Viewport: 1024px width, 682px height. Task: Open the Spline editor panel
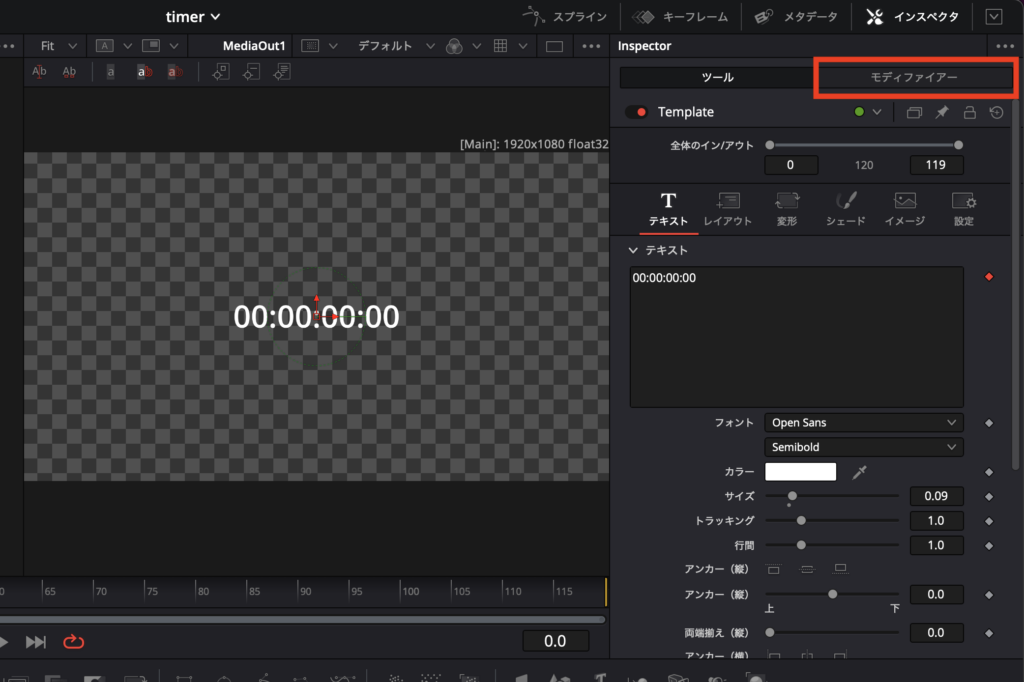point(565,17)
